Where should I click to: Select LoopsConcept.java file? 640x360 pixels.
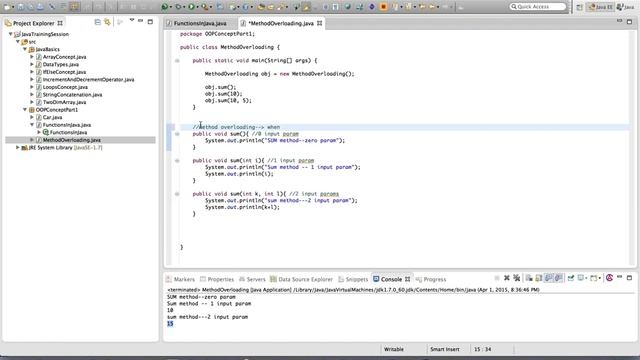(x=65, y=87)
